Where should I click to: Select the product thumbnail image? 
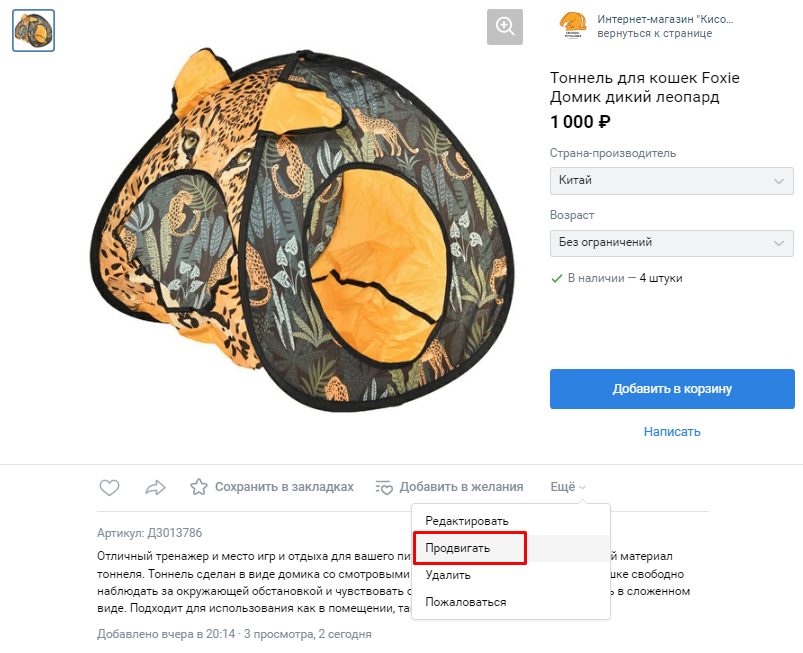pos(33,30)
